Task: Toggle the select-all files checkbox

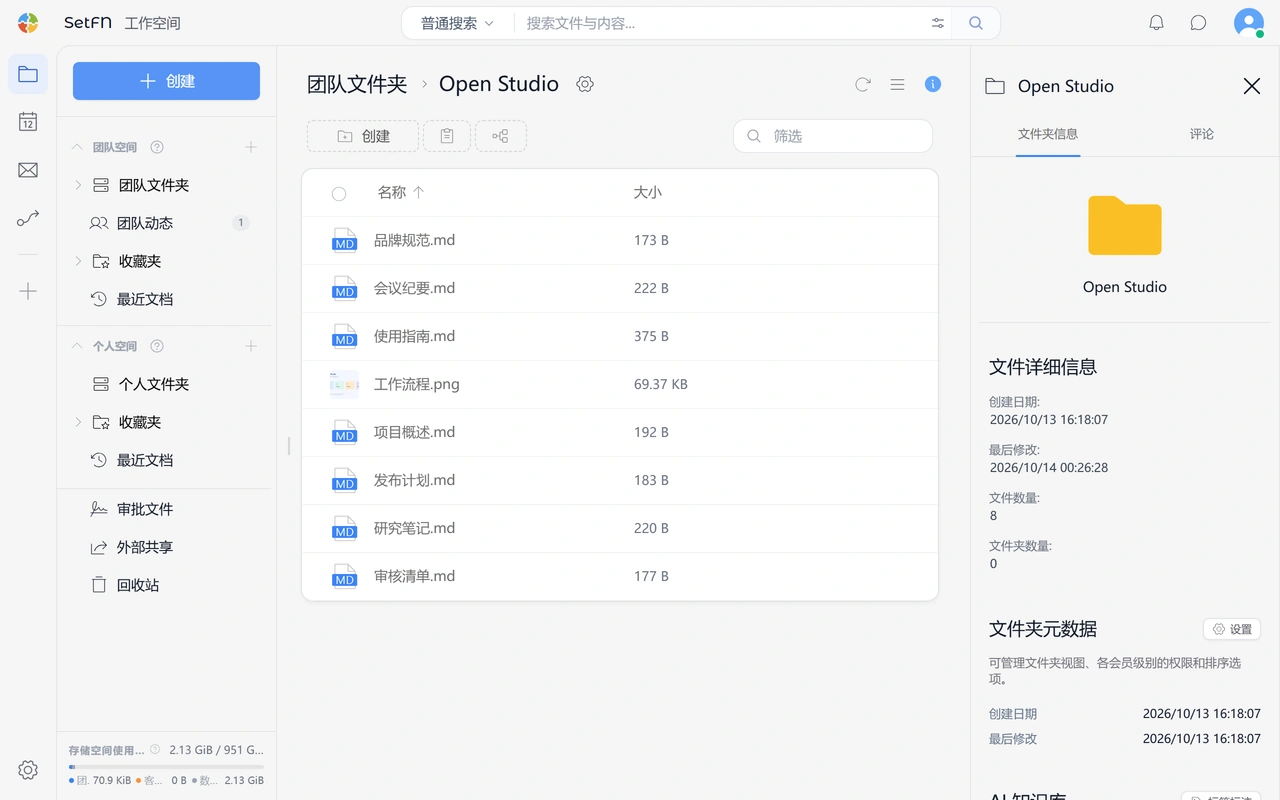Action: pos(339,193)
